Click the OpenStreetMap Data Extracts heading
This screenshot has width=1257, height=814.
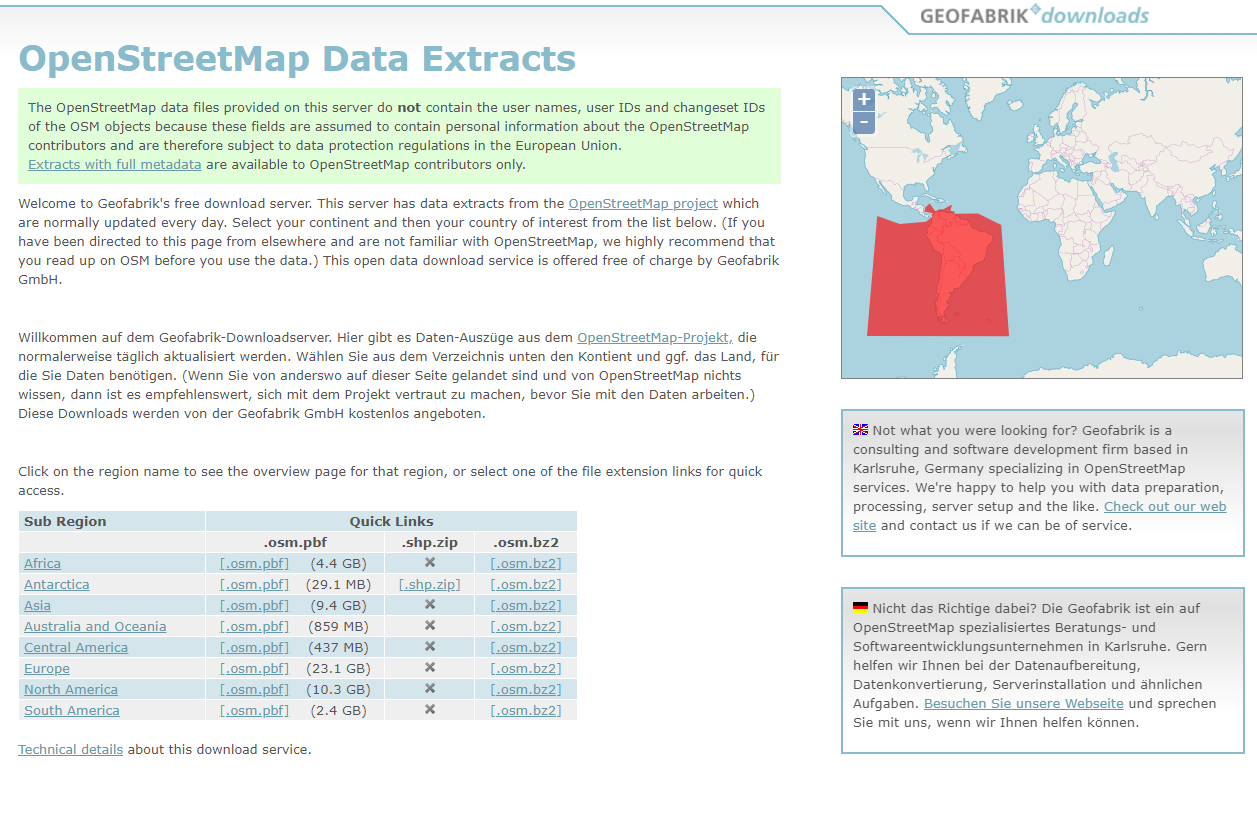click(x=297, y=60)
